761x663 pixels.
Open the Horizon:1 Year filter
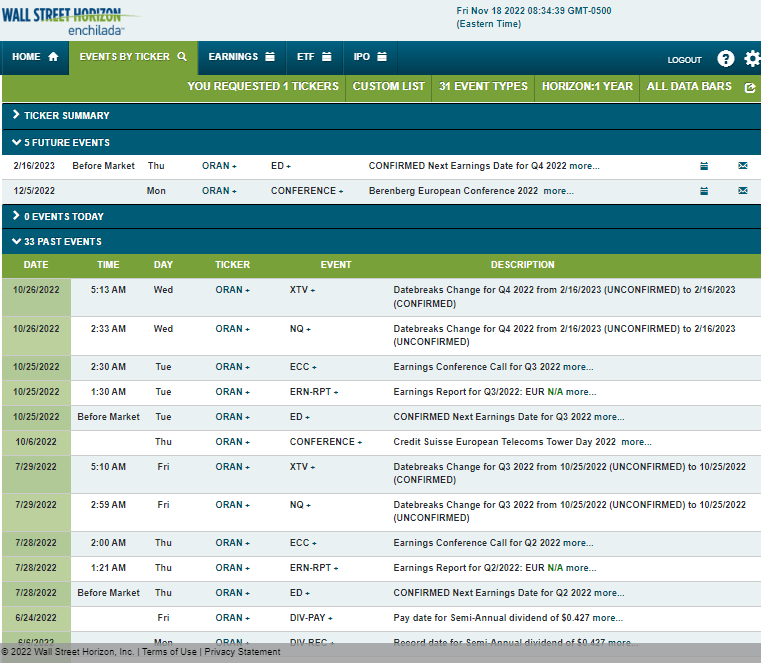pos(587,87)
